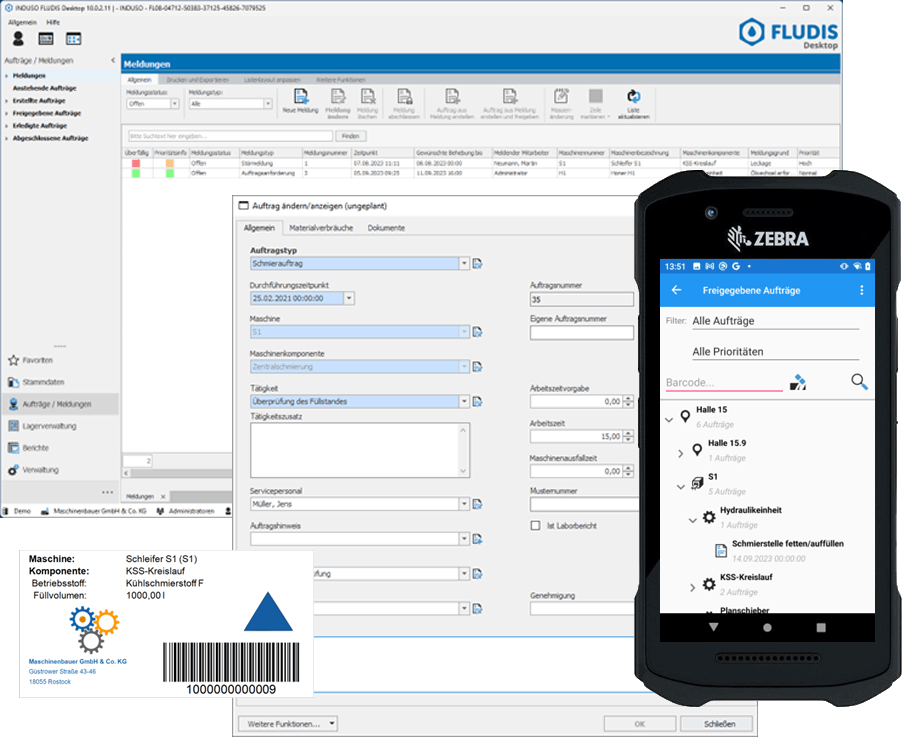Switch to Dokumente tab in the dialog
This screenshot has width=902, height=737.
point(386,228)
